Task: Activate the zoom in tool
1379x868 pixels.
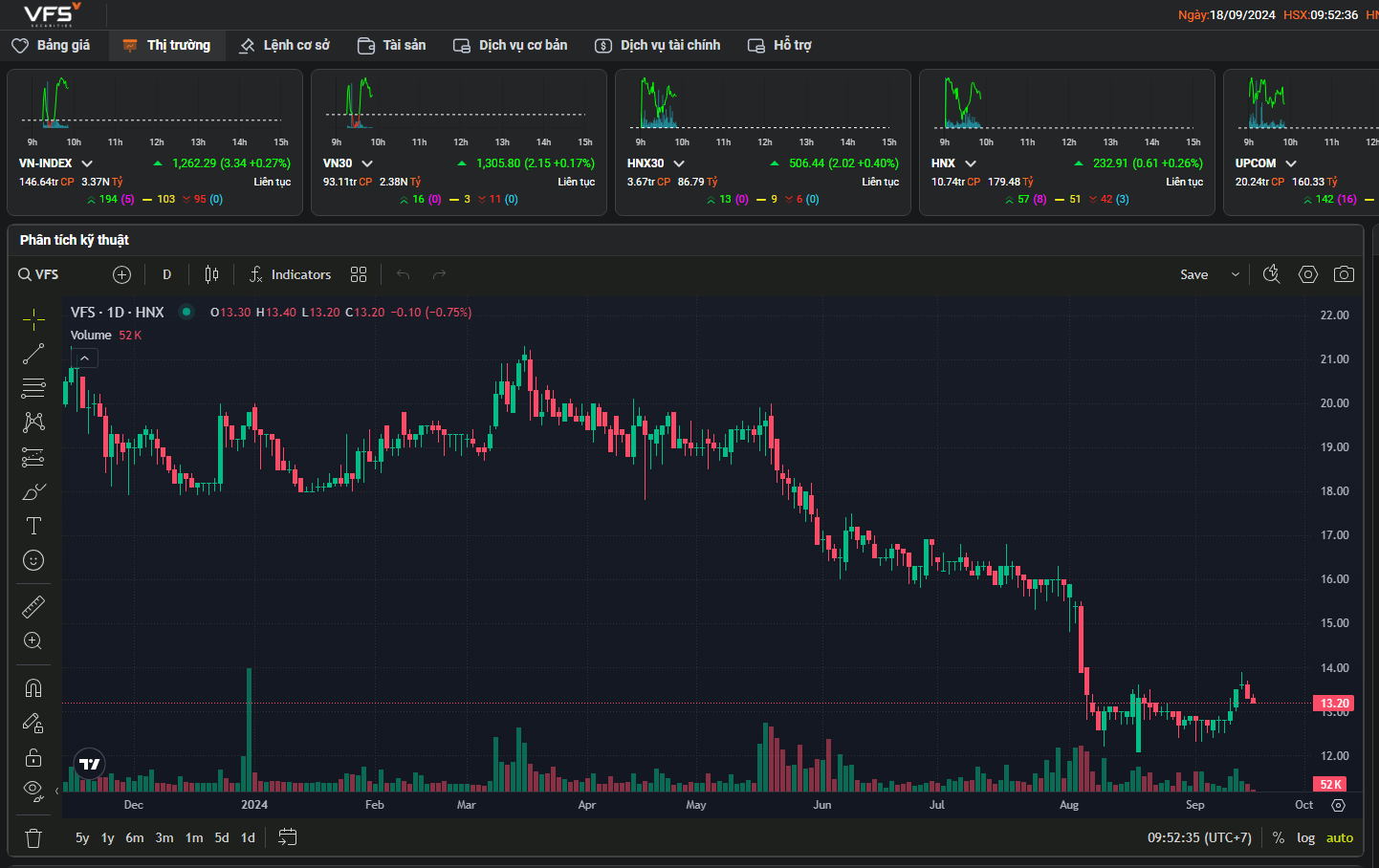Action: point(33,640)
